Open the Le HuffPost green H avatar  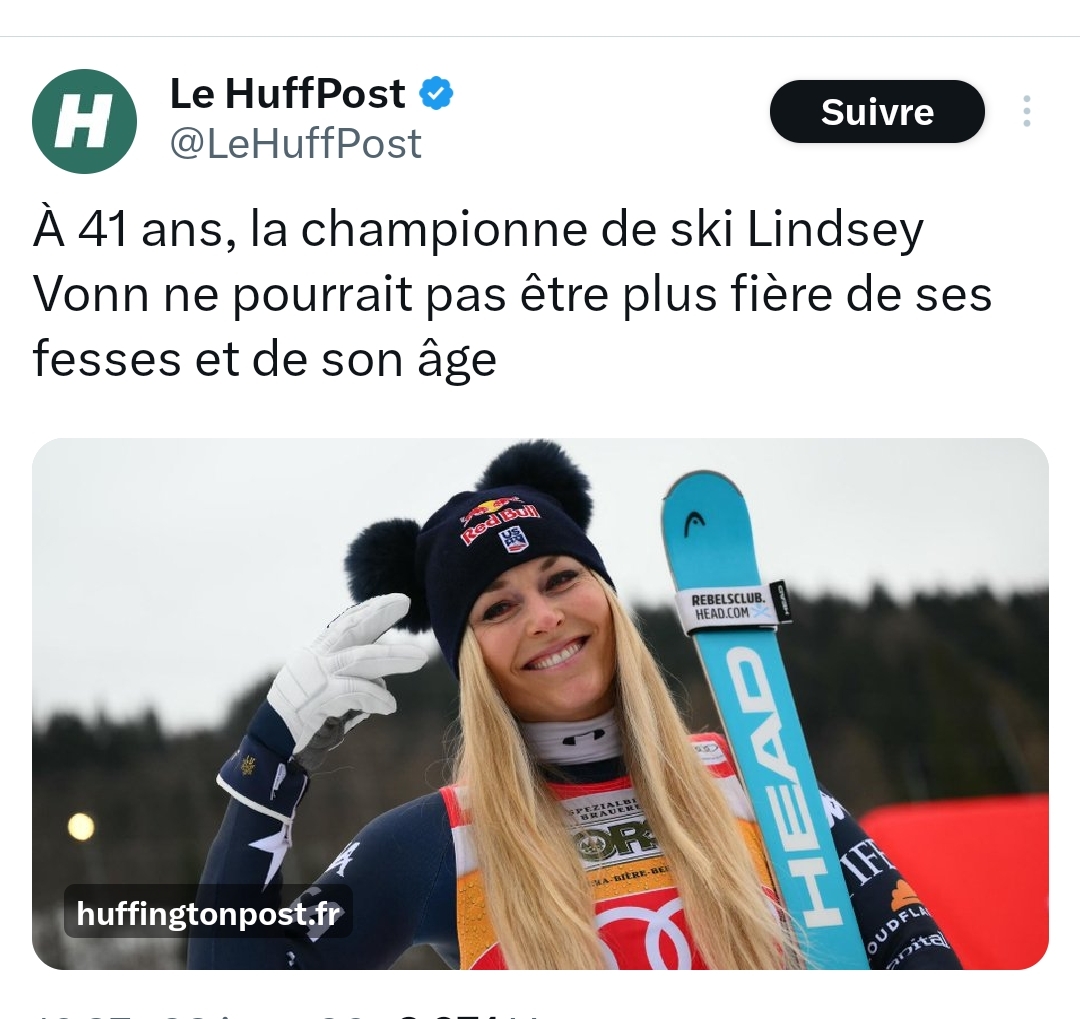point(84,121)
